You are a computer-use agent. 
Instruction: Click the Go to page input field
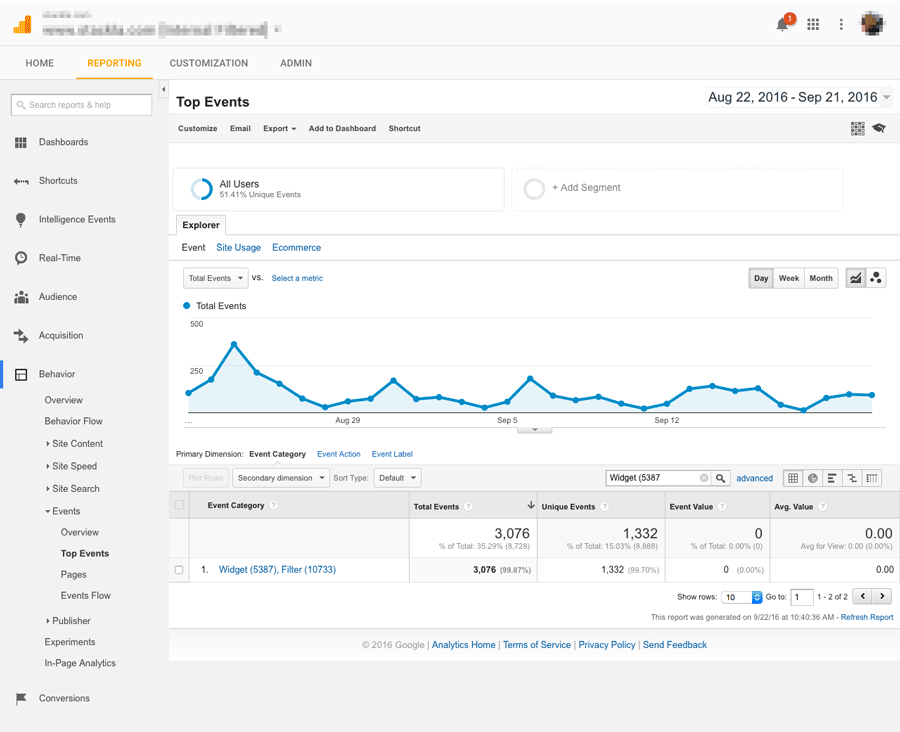tap(801, 597)
